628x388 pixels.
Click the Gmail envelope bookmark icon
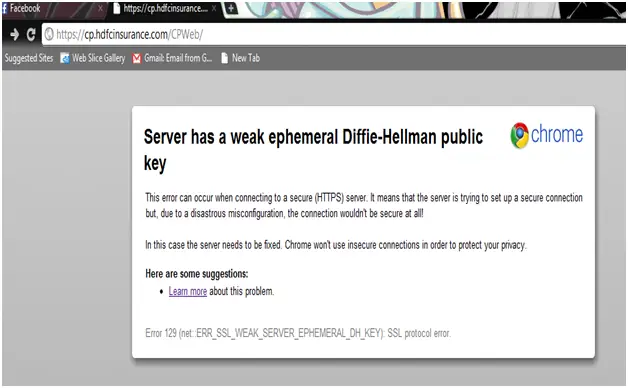(137, 58)
